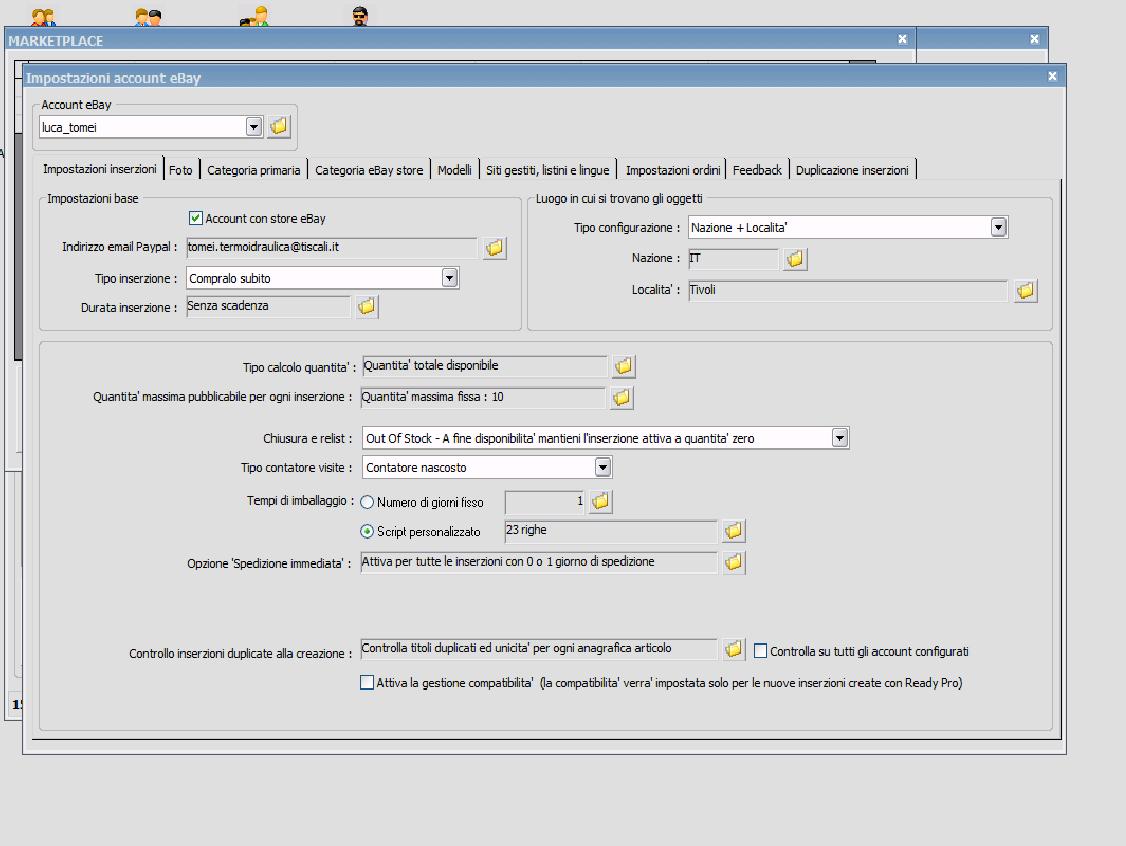
Task: Open Siti gestiti, listini e lingue tab
Action: click(x=547, y=170)
